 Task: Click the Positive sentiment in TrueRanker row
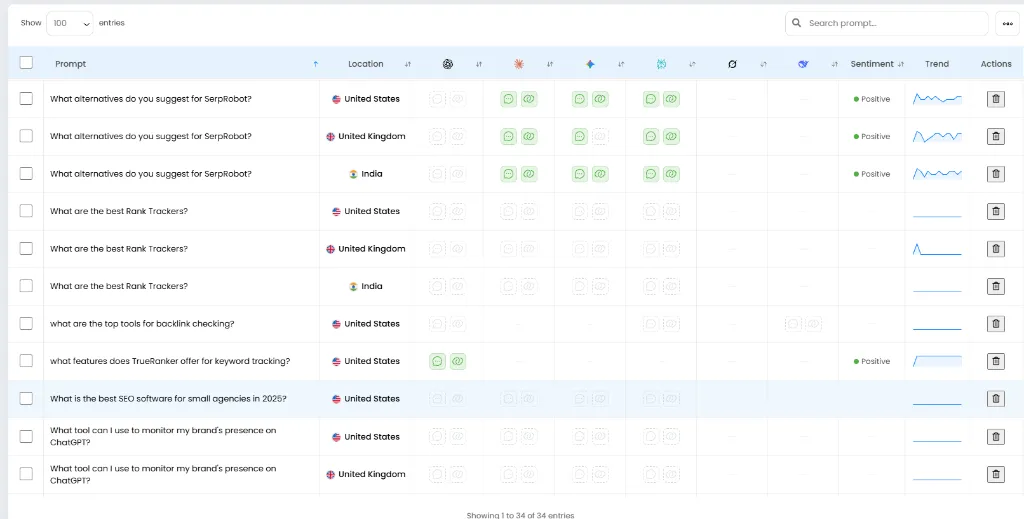click(872, 361)
